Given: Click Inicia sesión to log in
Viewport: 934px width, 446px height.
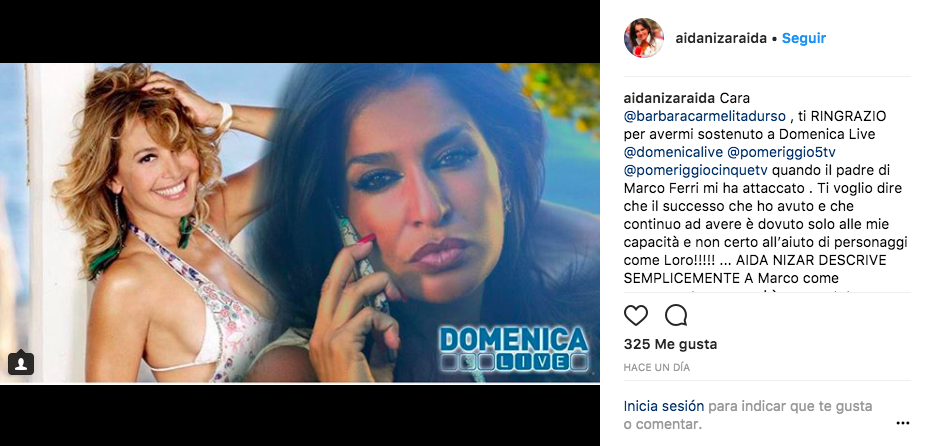Looking at the screenshot, I should click(664, 406).
